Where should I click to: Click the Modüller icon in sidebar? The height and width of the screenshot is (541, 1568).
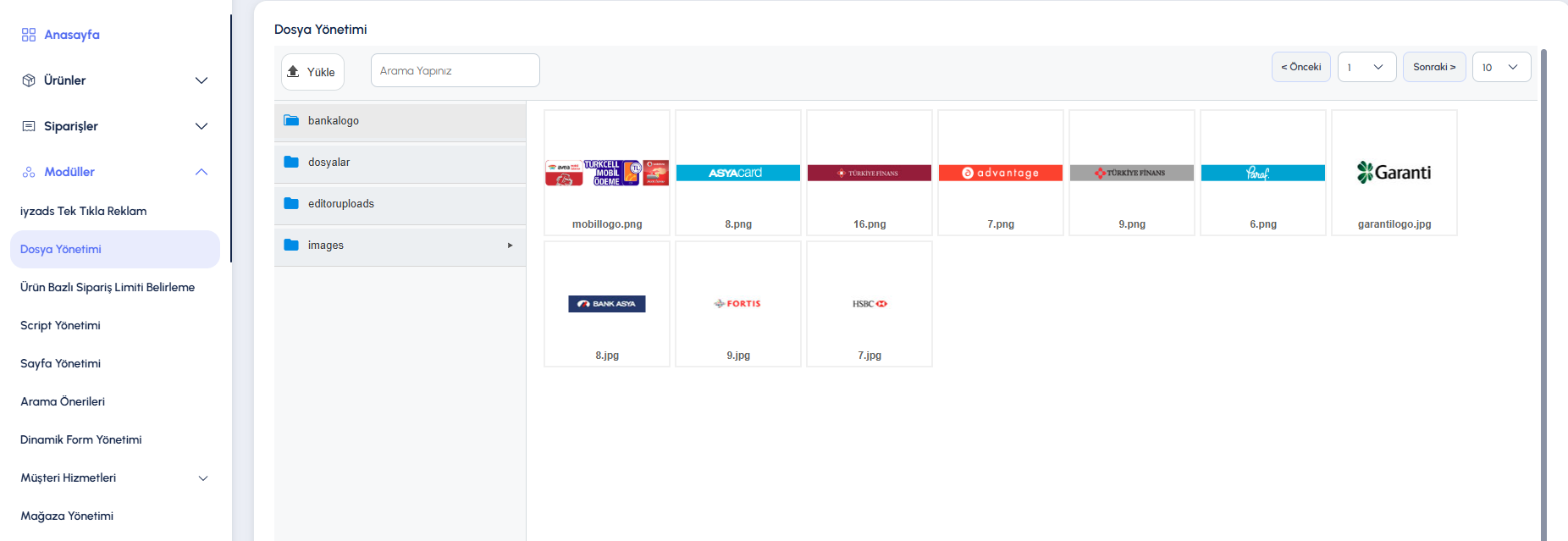(x=29, y=172)
